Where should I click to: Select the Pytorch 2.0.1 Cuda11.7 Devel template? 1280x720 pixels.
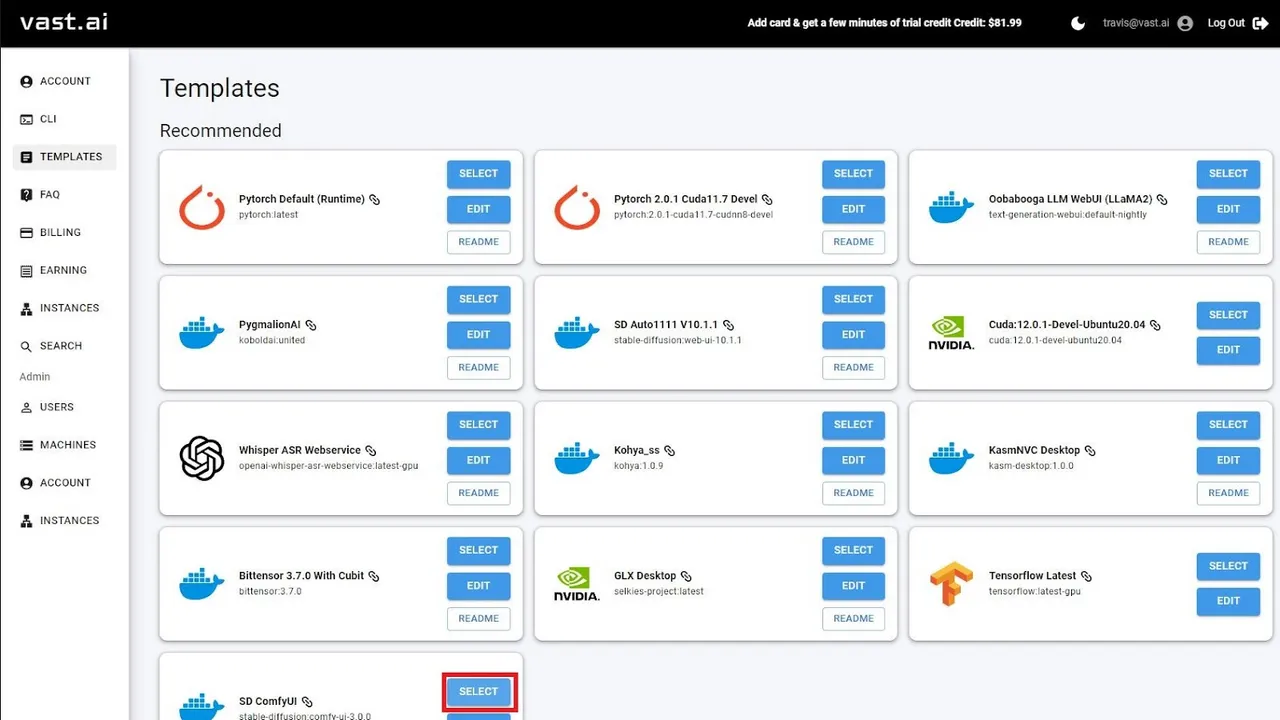pos(854,174)
